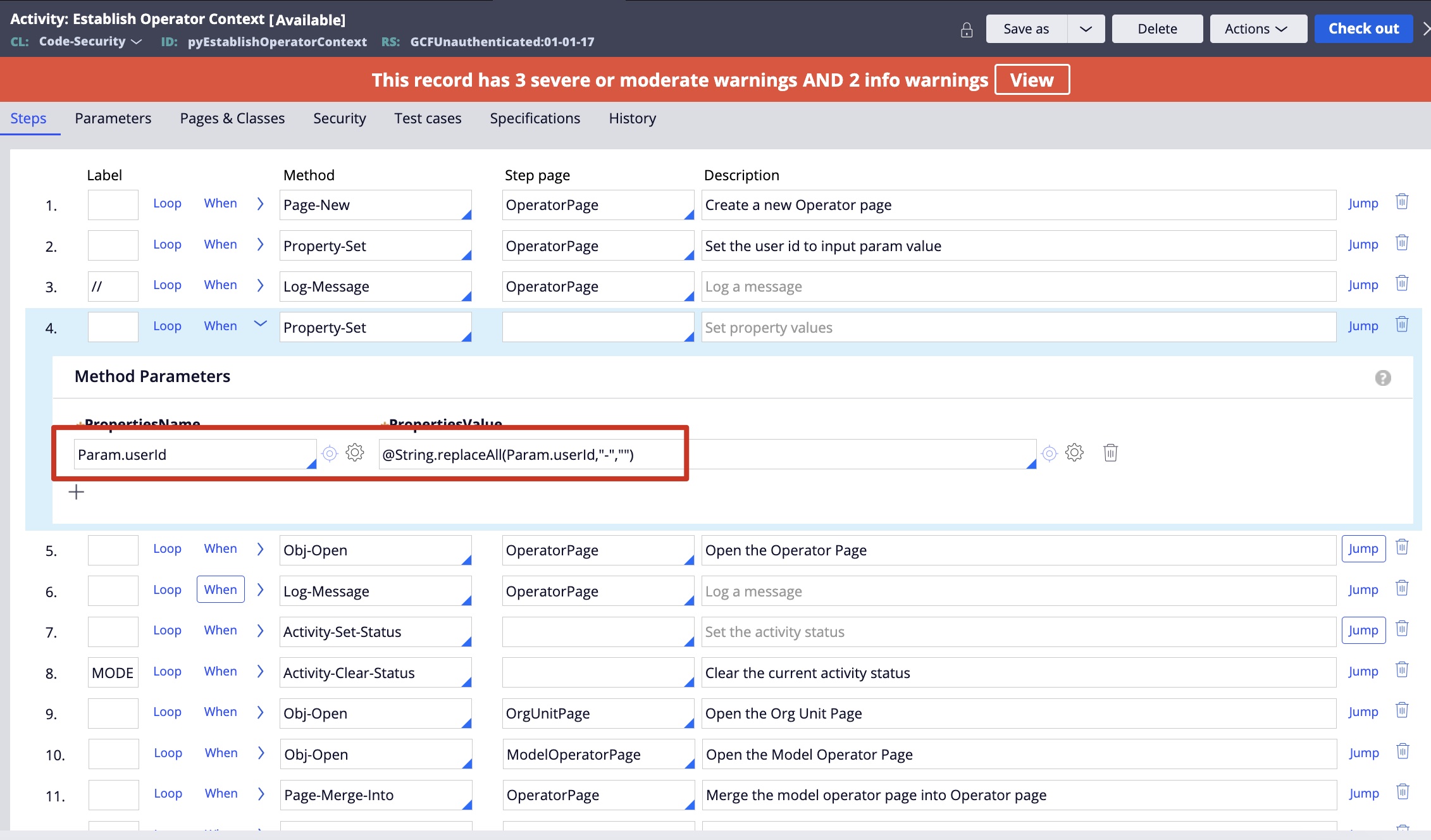Click the reference selector icon next to PropertiesValue
The width and height of the screenshot is (1431, 840).
tap(1050, 452)
